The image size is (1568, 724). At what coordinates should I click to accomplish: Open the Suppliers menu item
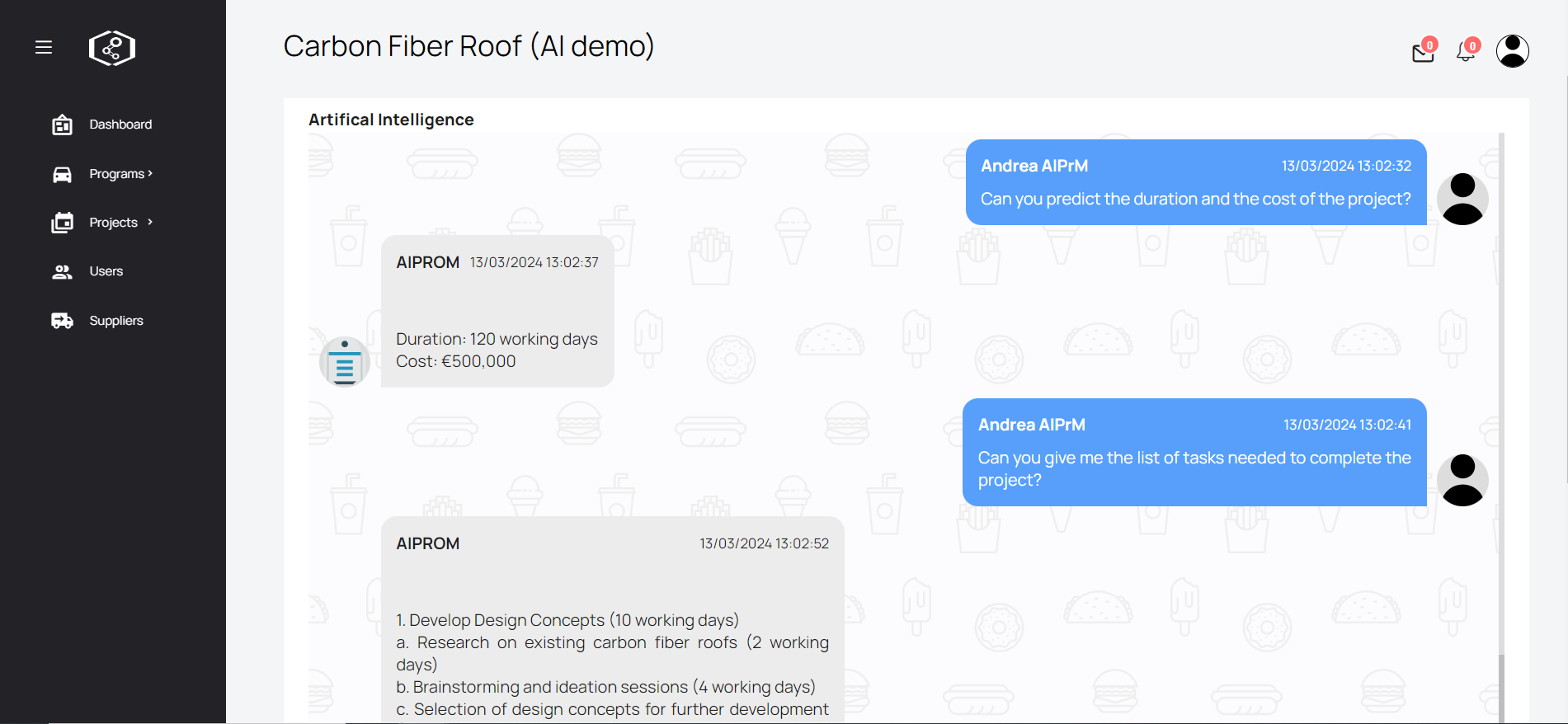[116, 321]
